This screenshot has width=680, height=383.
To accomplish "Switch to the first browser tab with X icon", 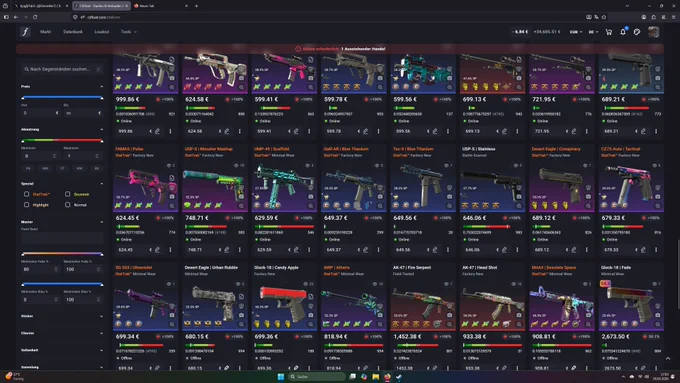I will point(41,6).
